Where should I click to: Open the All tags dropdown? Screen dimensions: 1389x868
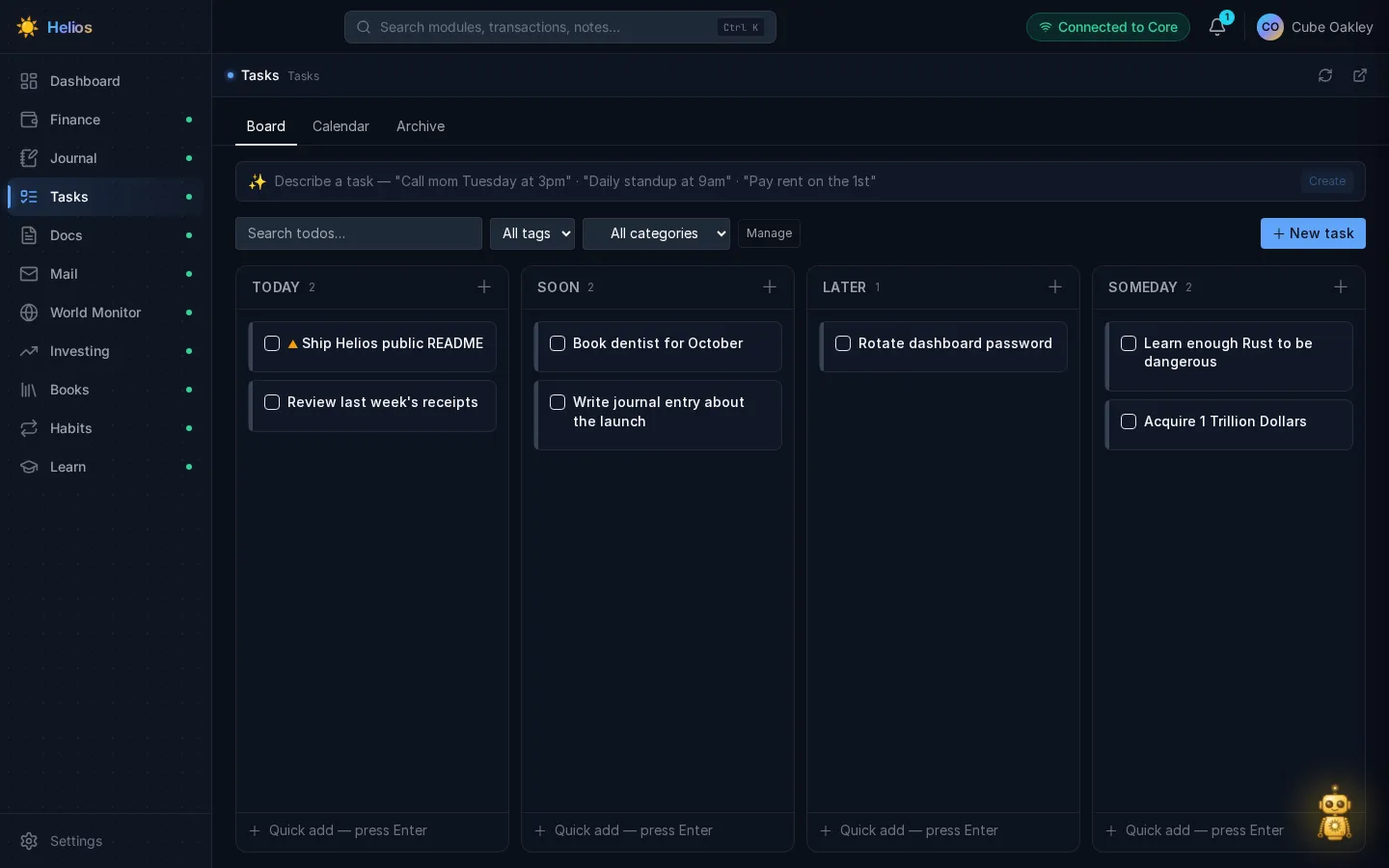tap(532, 233)
